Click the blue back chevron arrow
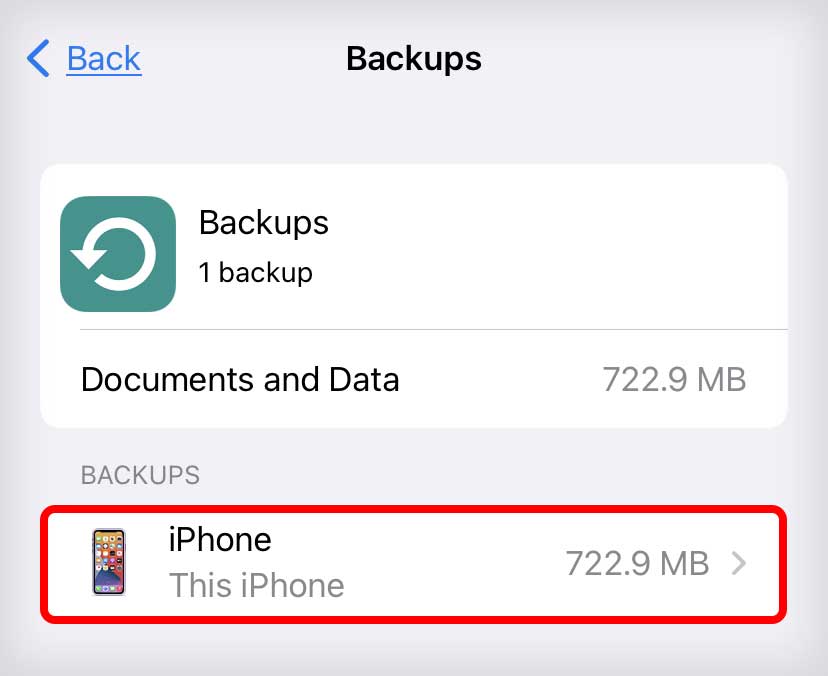Image resolution: width=828 pixels, height=676 pixels. [38, 58]
